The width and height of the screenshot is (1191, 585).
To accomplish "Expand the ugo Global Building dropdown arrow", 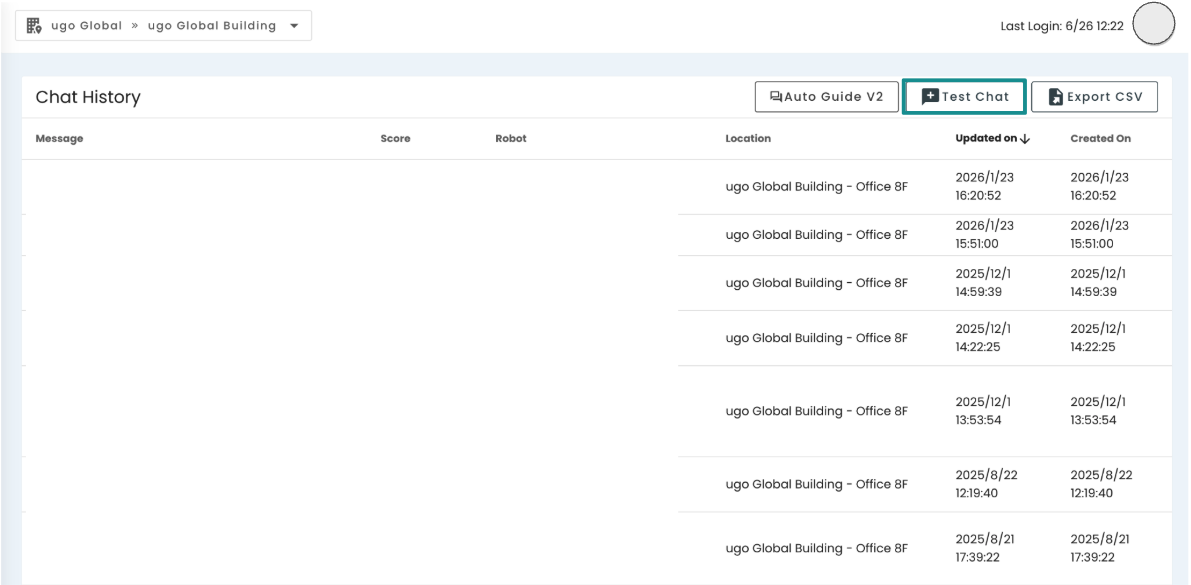I will (x=294, y=26).
